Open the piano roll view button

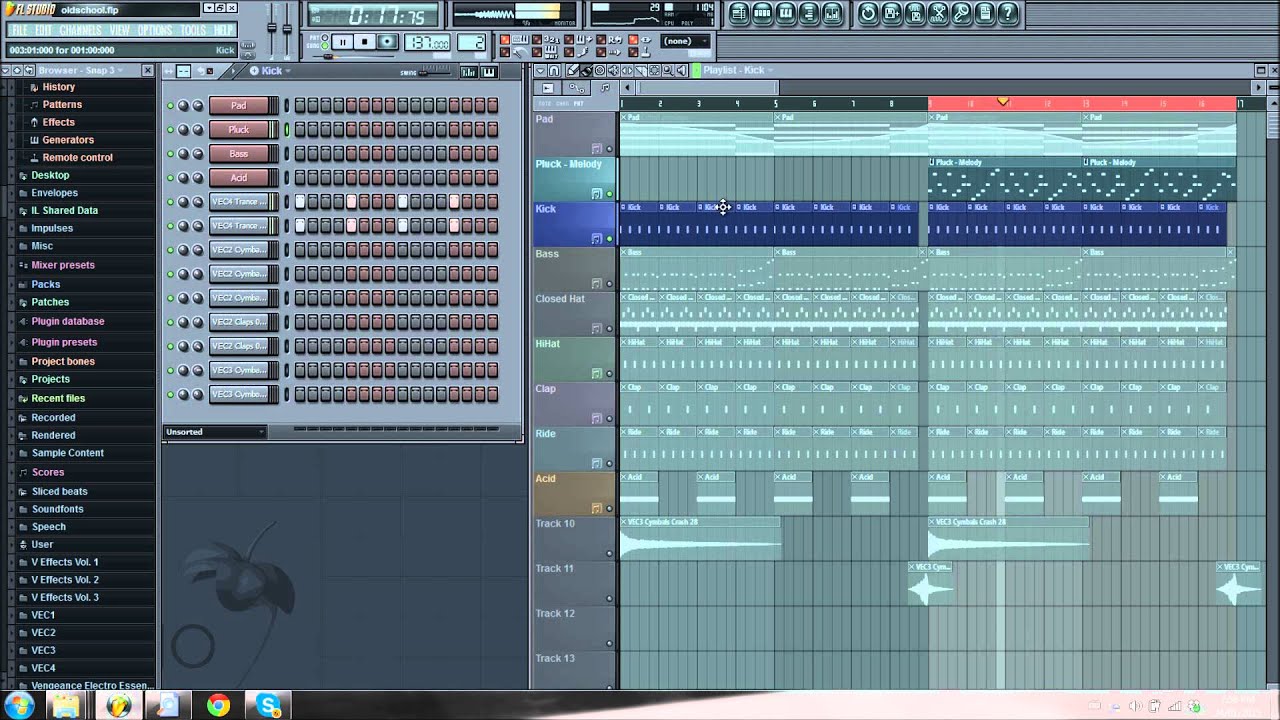click(786, 14)
